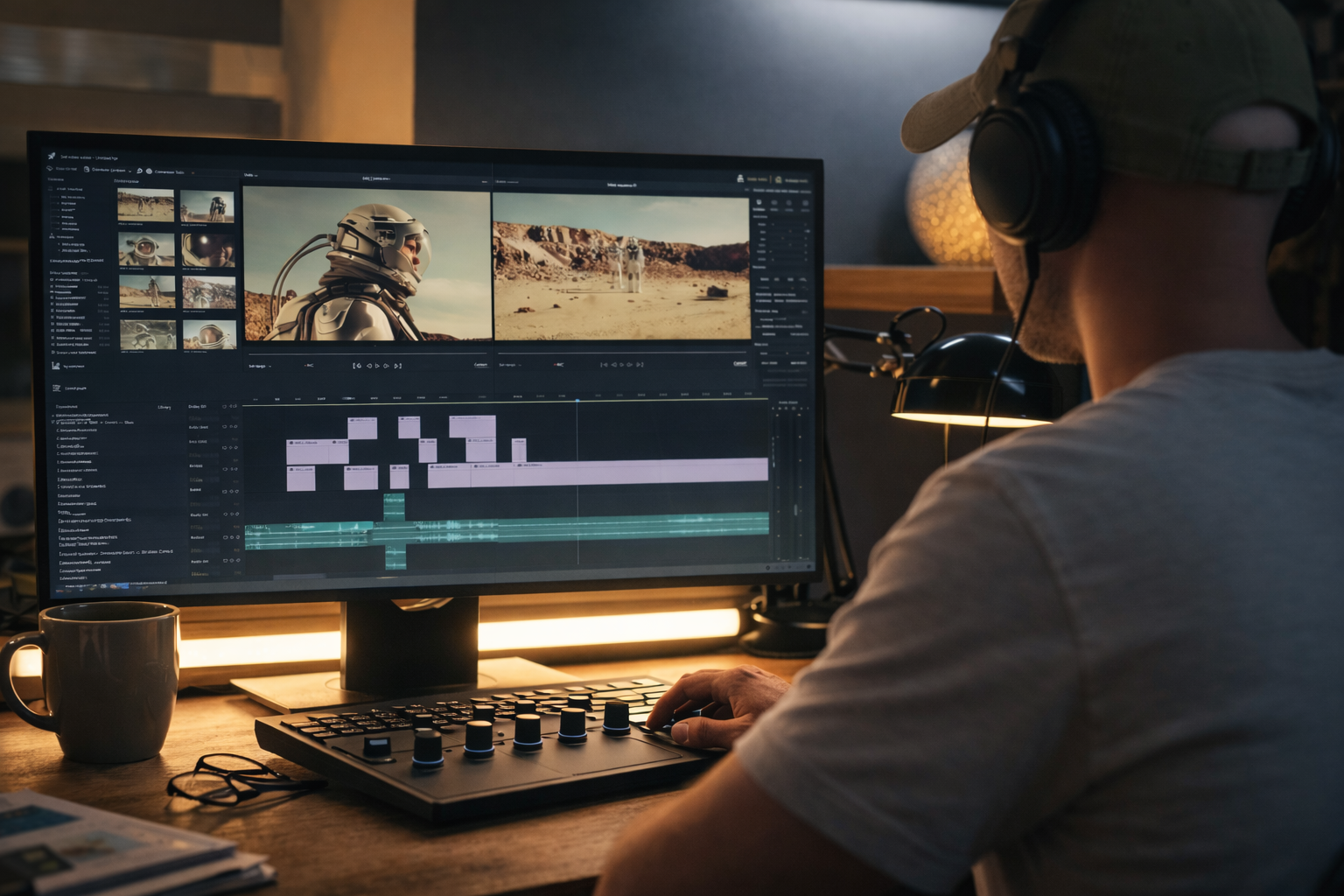
Task: Select the first clip on the top video track
Action: [x=362, y=428]
